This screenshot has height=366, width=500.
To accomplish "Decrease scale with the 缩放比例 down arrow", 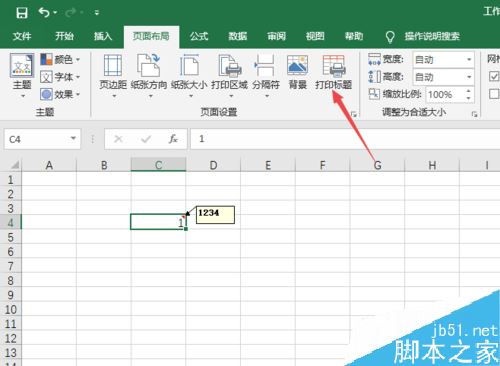I will pyautogui.click(x=469, y=98).
